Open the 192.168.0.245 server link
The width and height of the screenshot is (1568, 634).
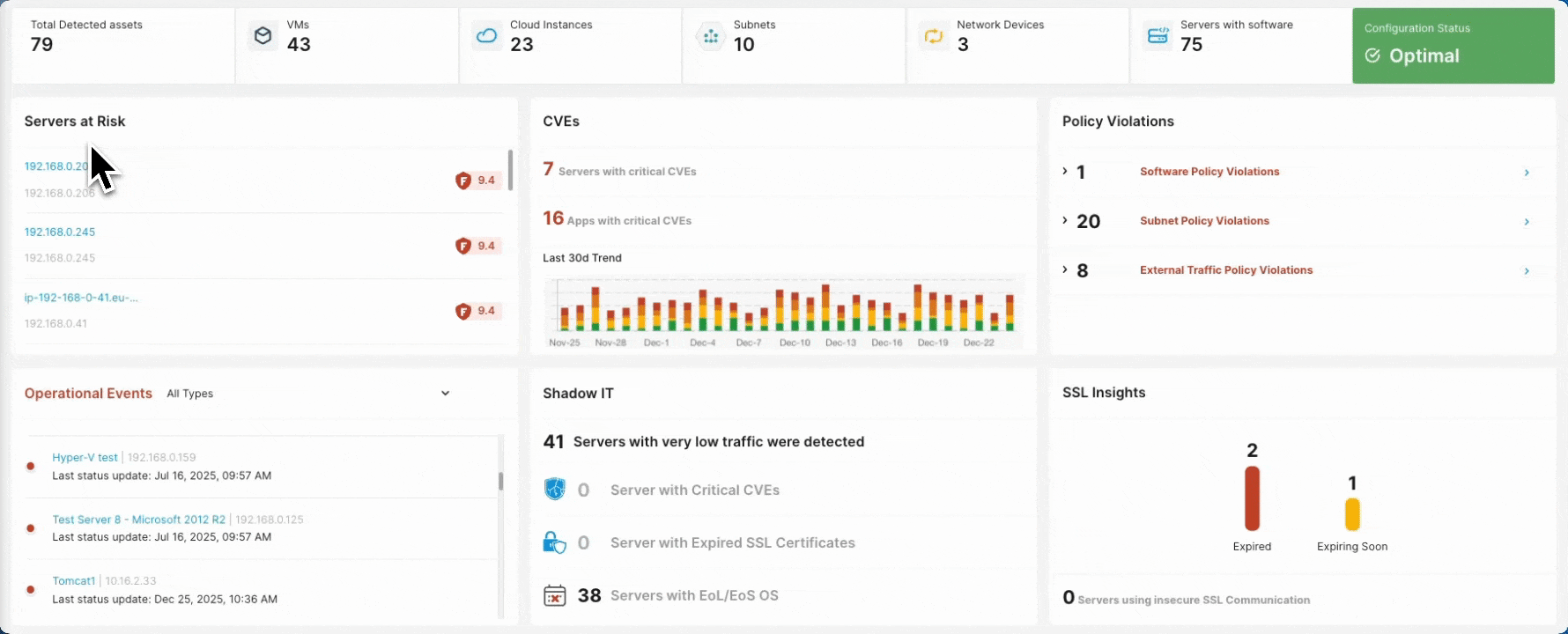coord(60,232)
